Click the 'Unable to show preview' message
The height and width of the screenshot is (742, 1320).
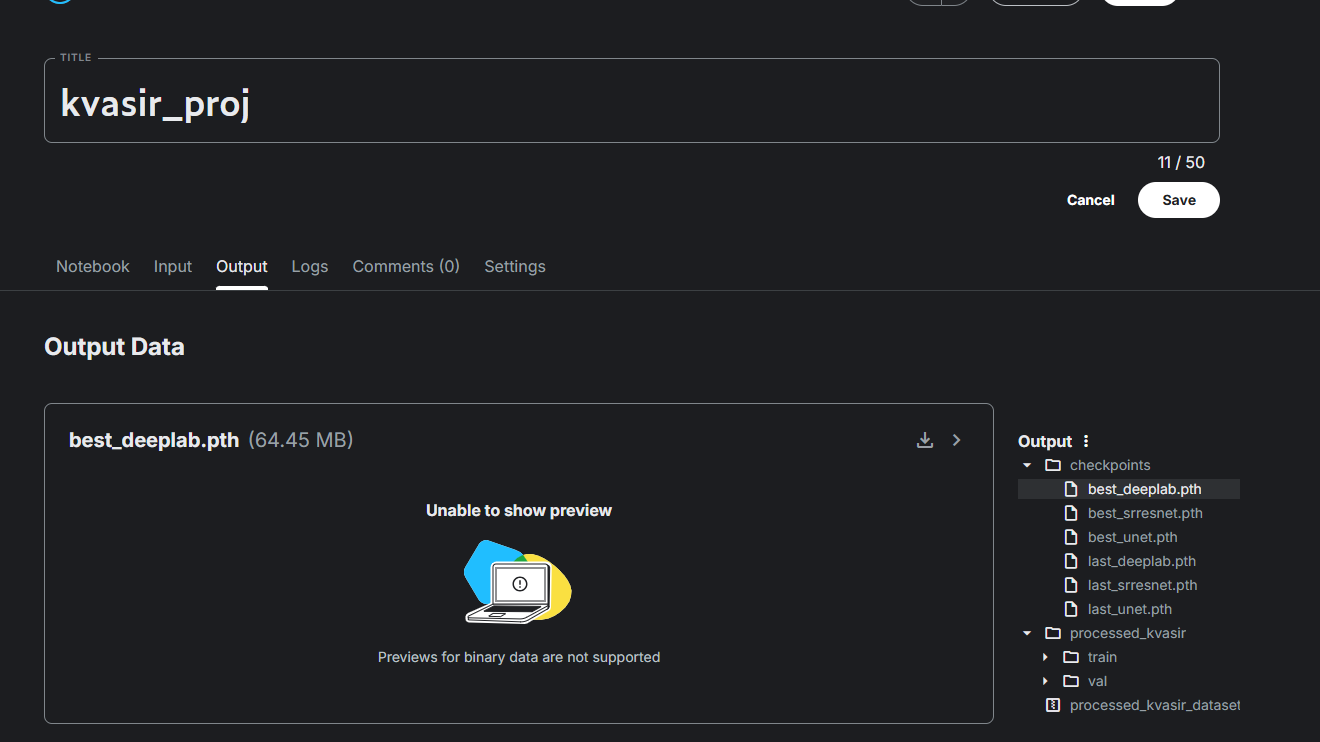tap(519, 510)
